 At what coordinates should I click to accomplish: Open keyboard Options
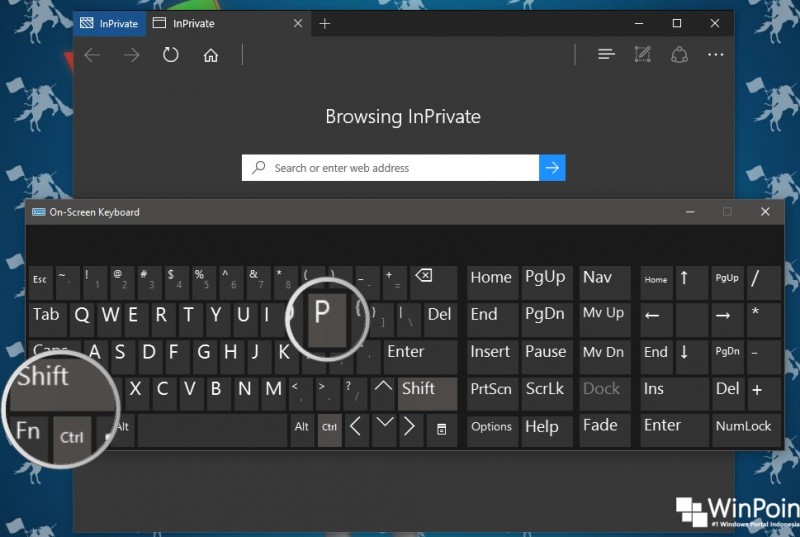pos(492,431)
